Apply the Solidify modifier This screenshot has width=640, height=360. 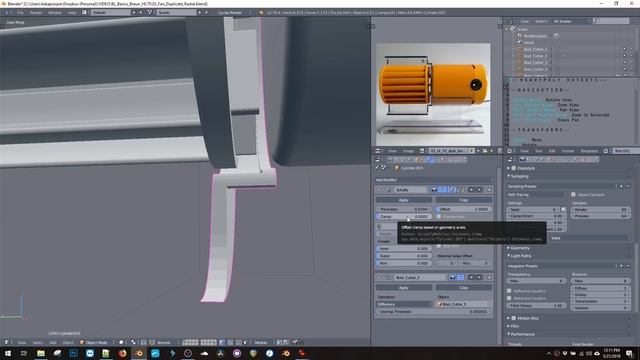point(403,200)
